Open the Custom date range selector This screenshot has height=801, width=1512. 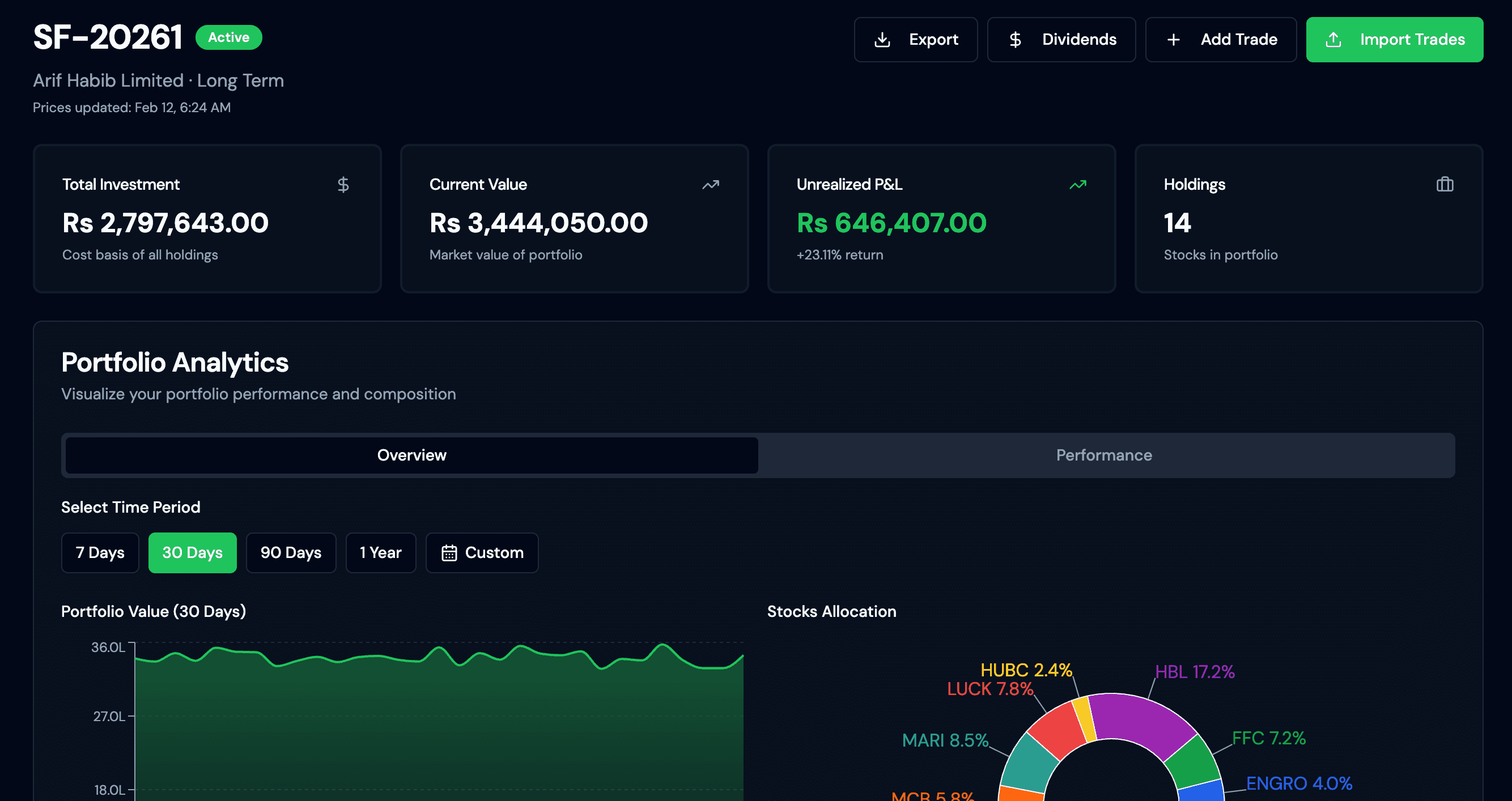coord(481,552)
